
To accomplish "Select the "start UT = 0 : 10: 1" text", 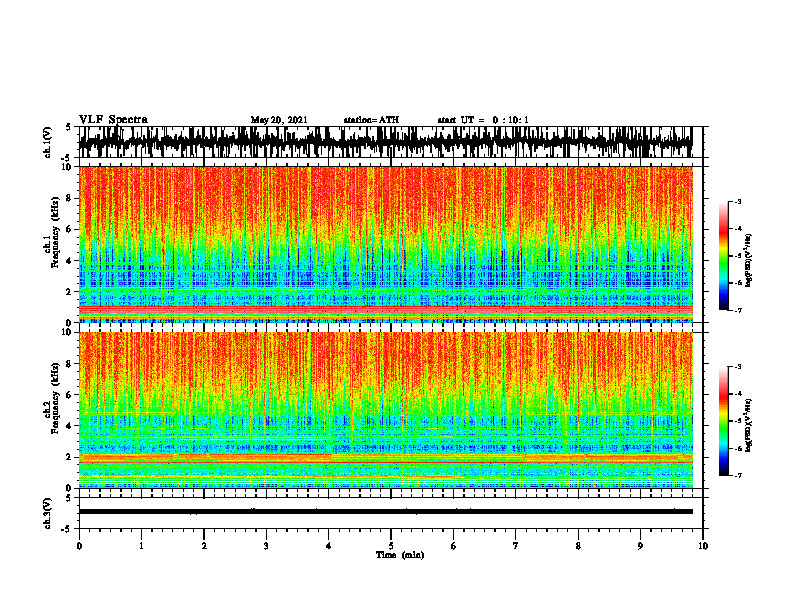I will pyautogui.click(x=483, y=120).
